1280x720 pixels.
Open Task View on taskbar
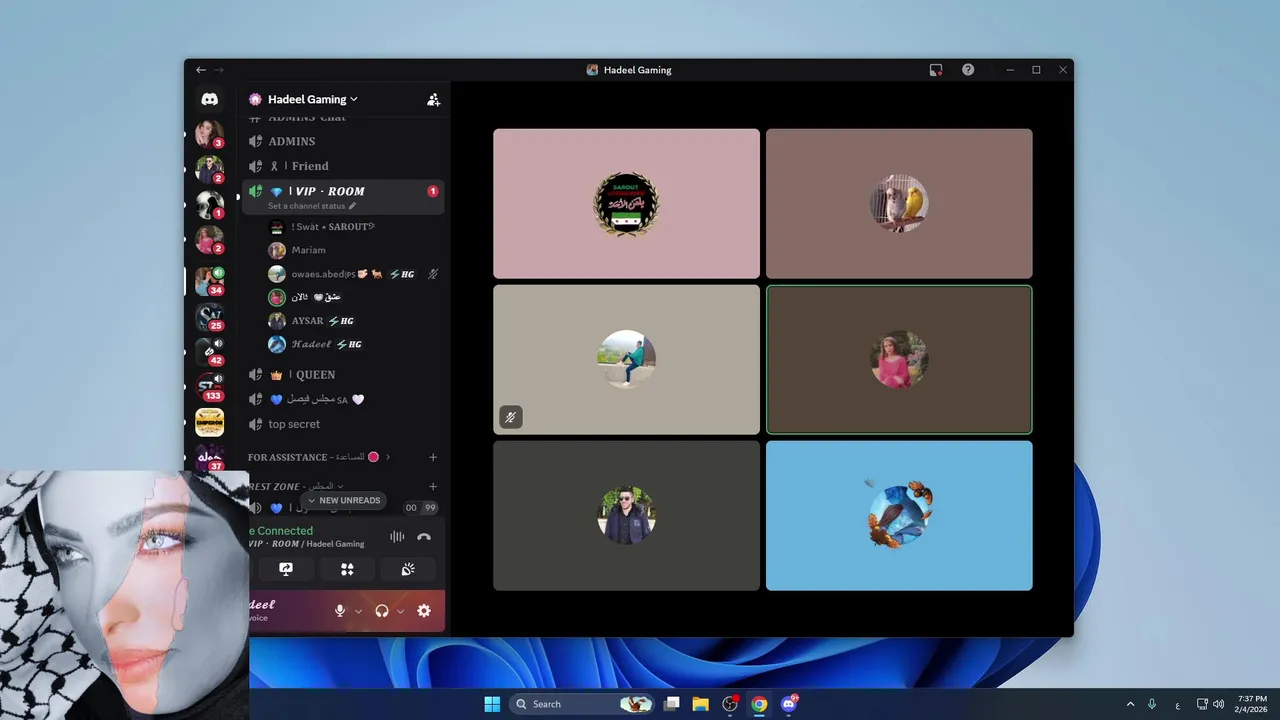pyautogui.click(x=672, y=704)
